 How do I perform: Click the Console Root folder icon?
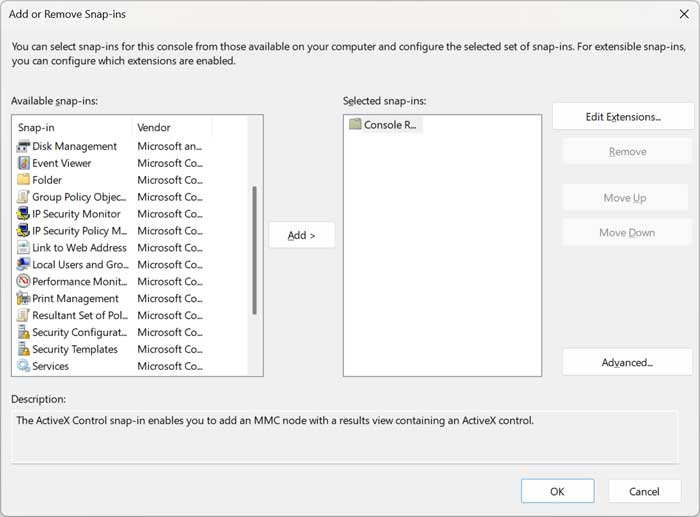click(355, 124)
